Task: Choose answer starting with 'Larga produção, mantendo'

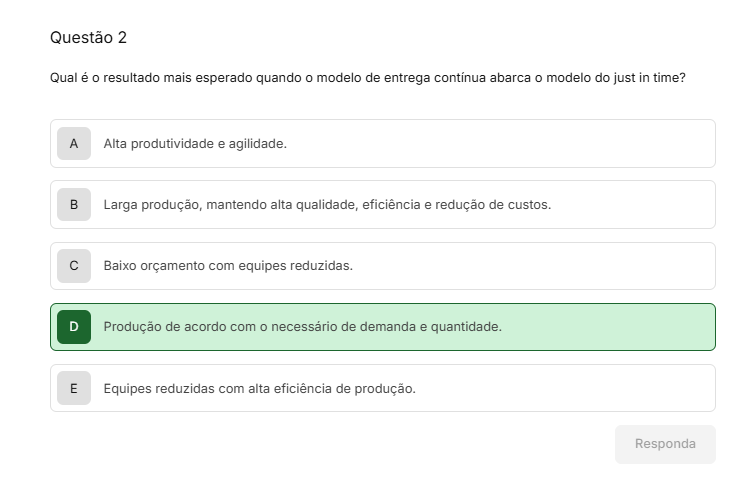Action: (327, 205)
